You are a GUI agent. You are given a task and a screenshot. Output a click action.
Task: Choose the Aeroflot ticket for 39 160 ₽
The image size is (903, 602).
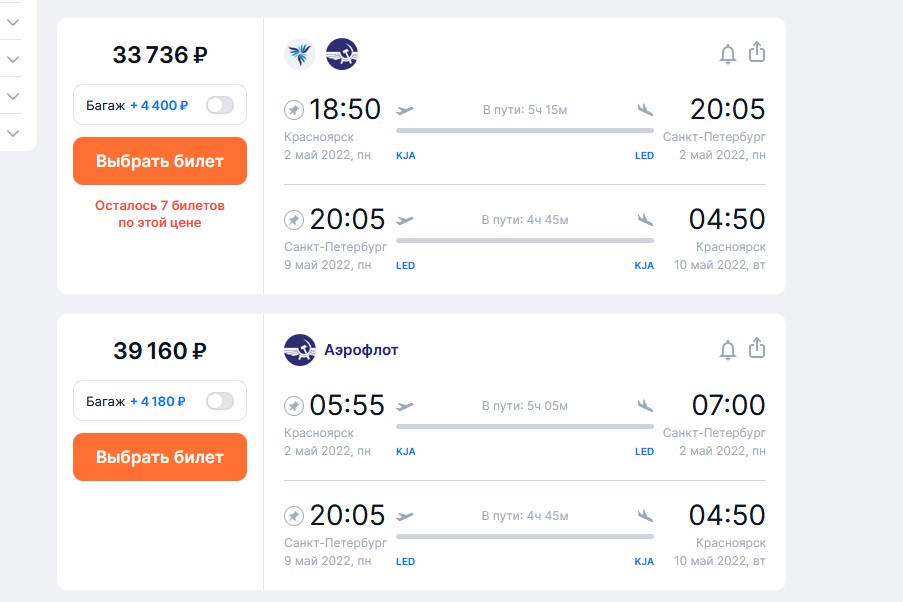pos(160,457)
